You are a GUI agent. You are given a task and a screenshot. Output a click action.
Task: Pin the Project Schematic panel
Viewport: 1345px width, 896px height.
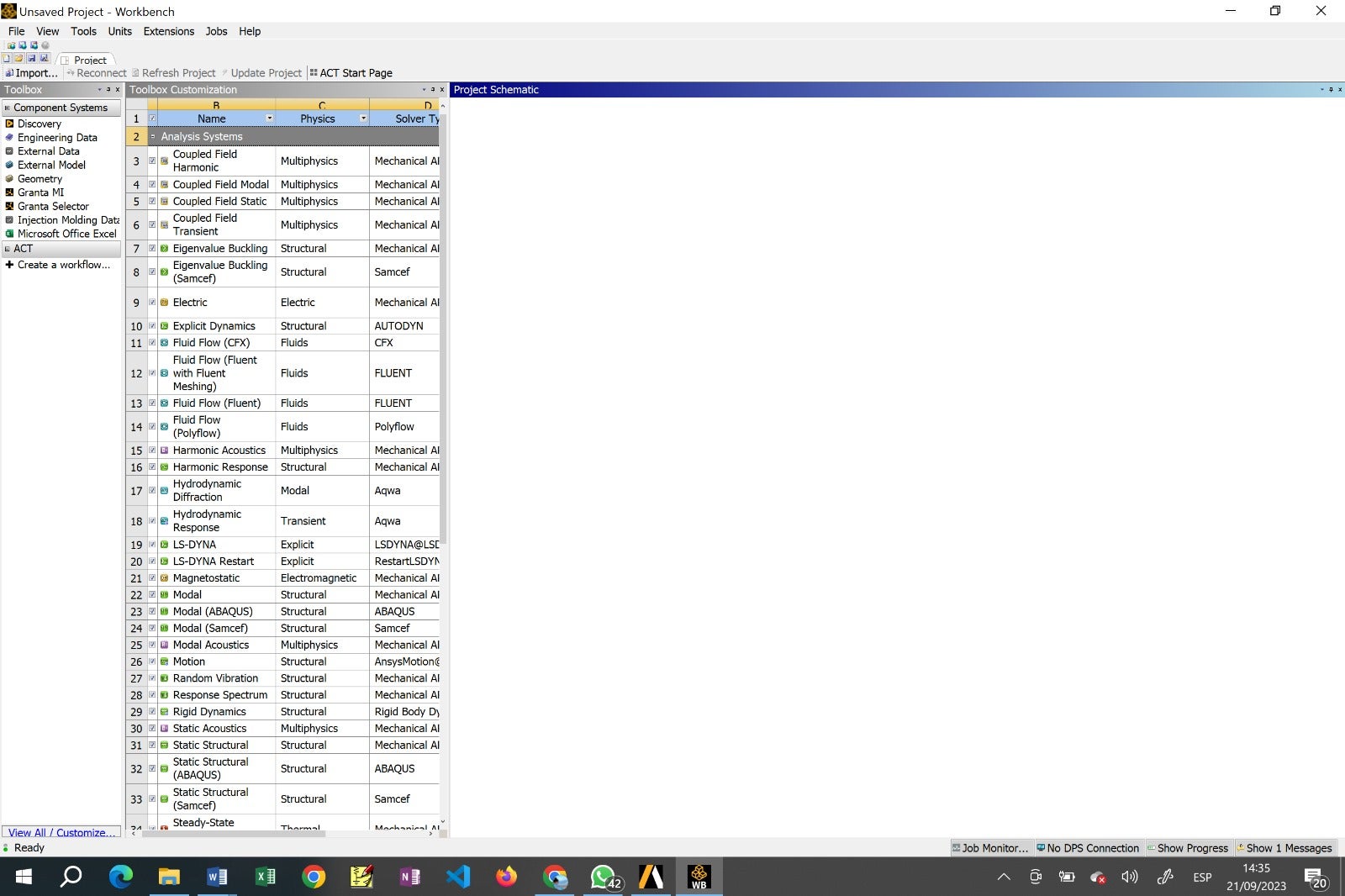coord(1331,90)
